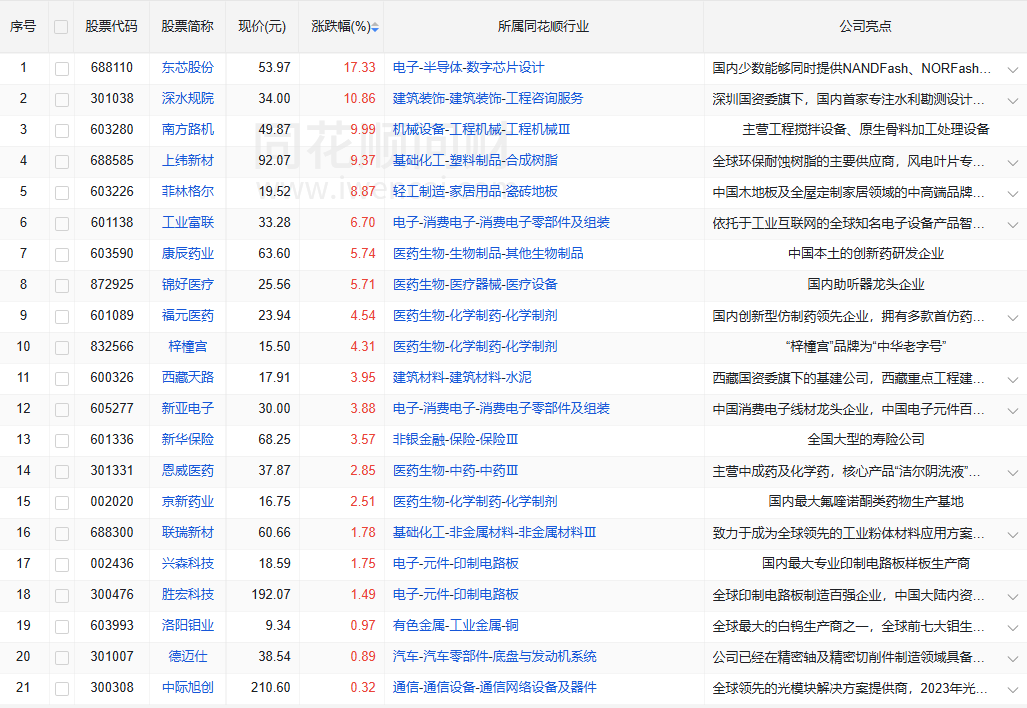Open the 东芯股份 stock link
The image size is (1027, 708).
[x=187, y=67]
